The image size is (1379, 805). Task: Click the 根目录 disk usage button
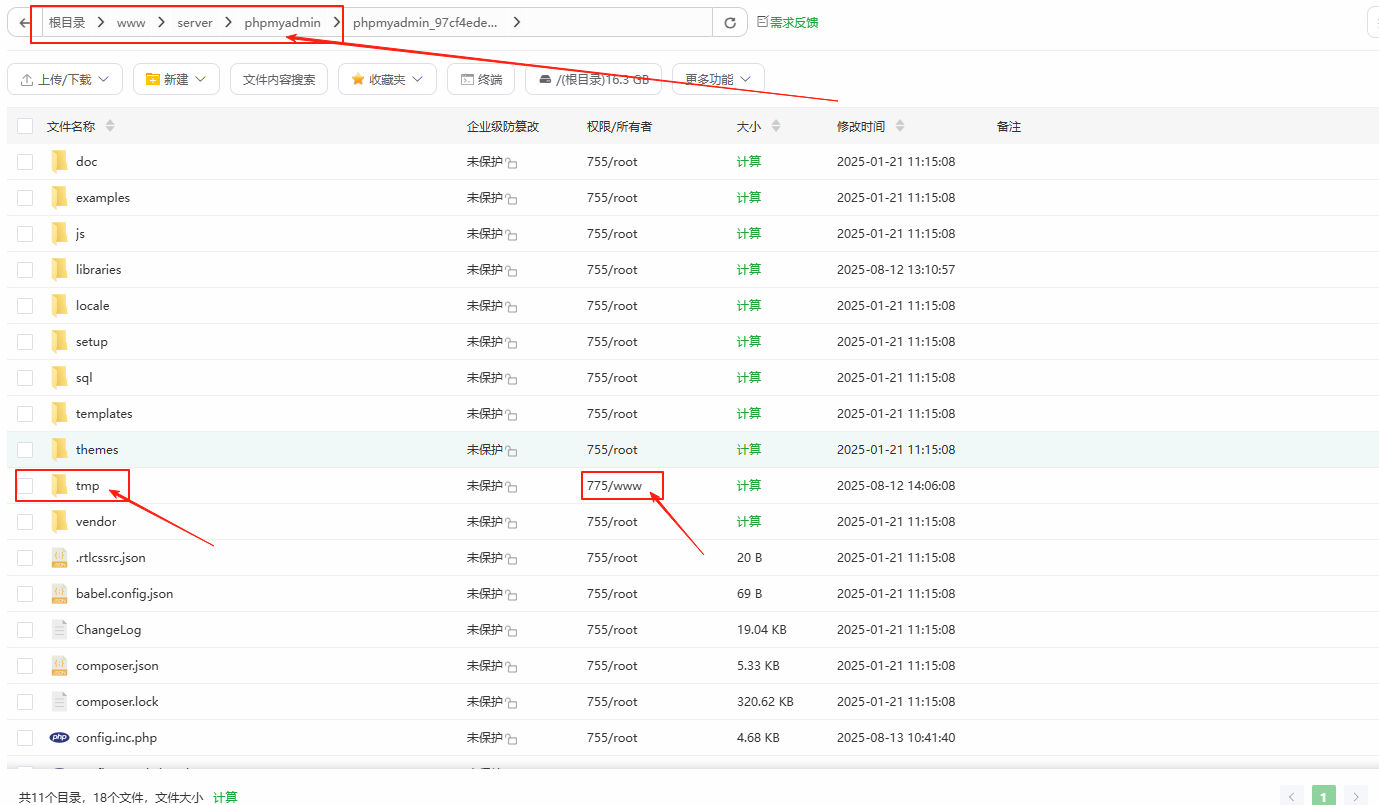click(x=593, y=79)
